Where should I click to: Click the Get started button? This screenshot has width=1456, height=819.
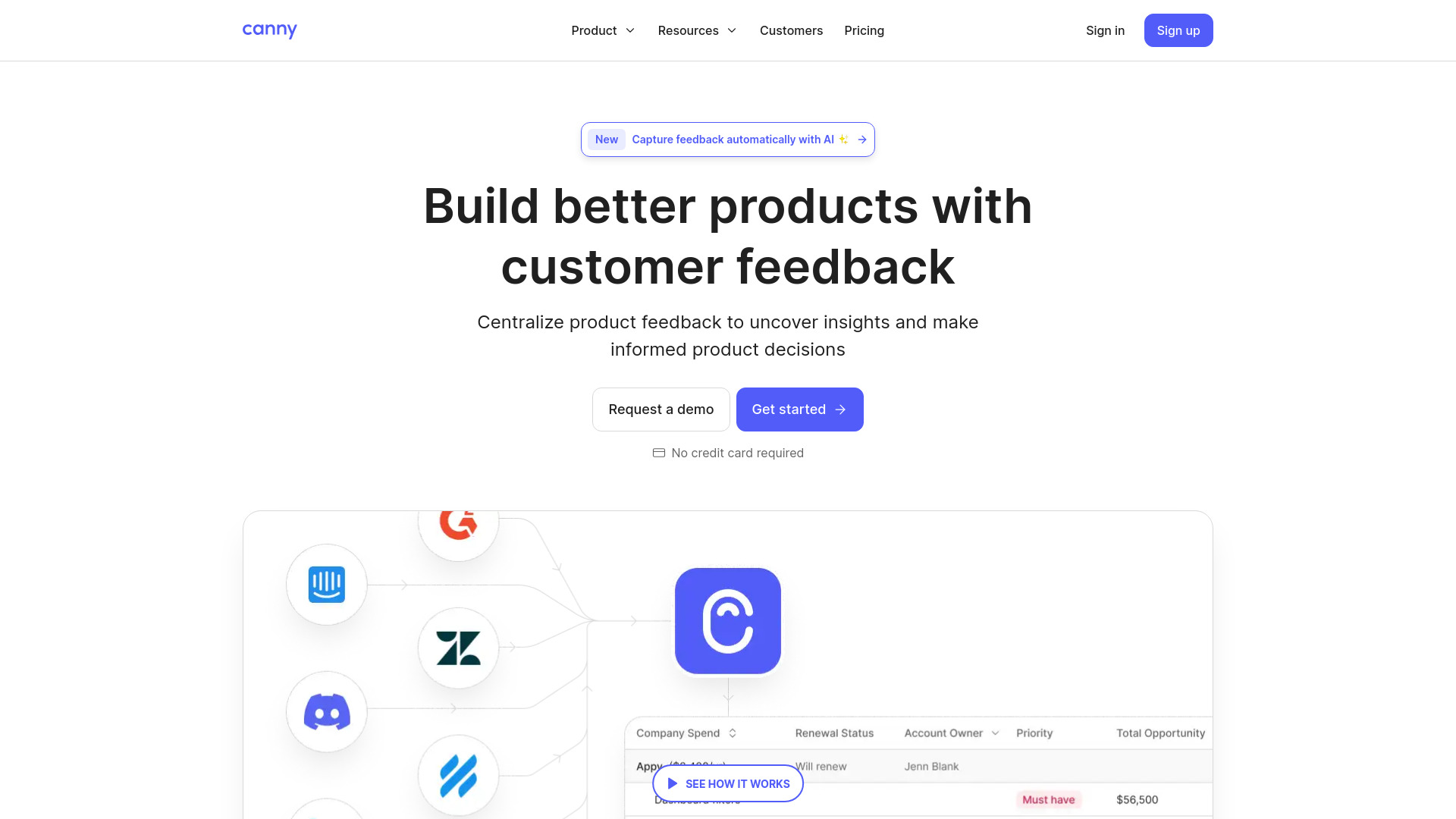799,409
